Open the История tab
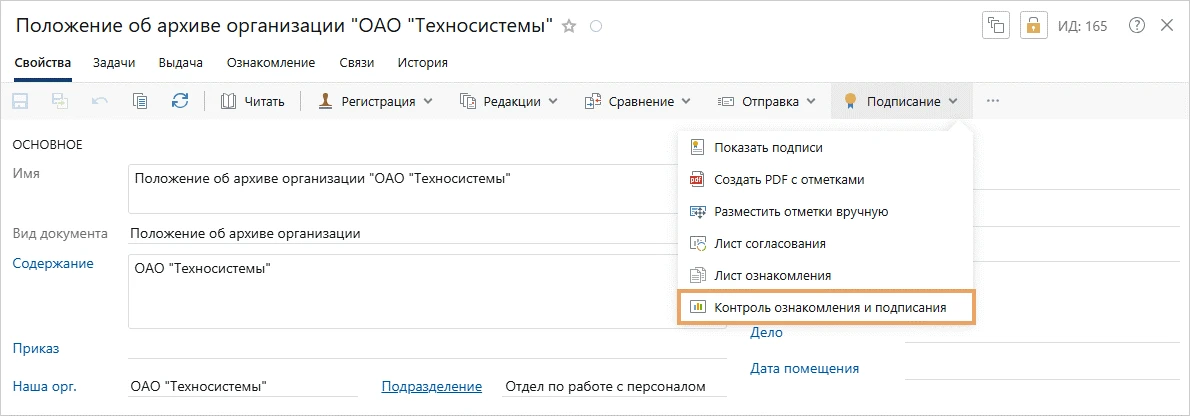 click(x=422, y=62)
